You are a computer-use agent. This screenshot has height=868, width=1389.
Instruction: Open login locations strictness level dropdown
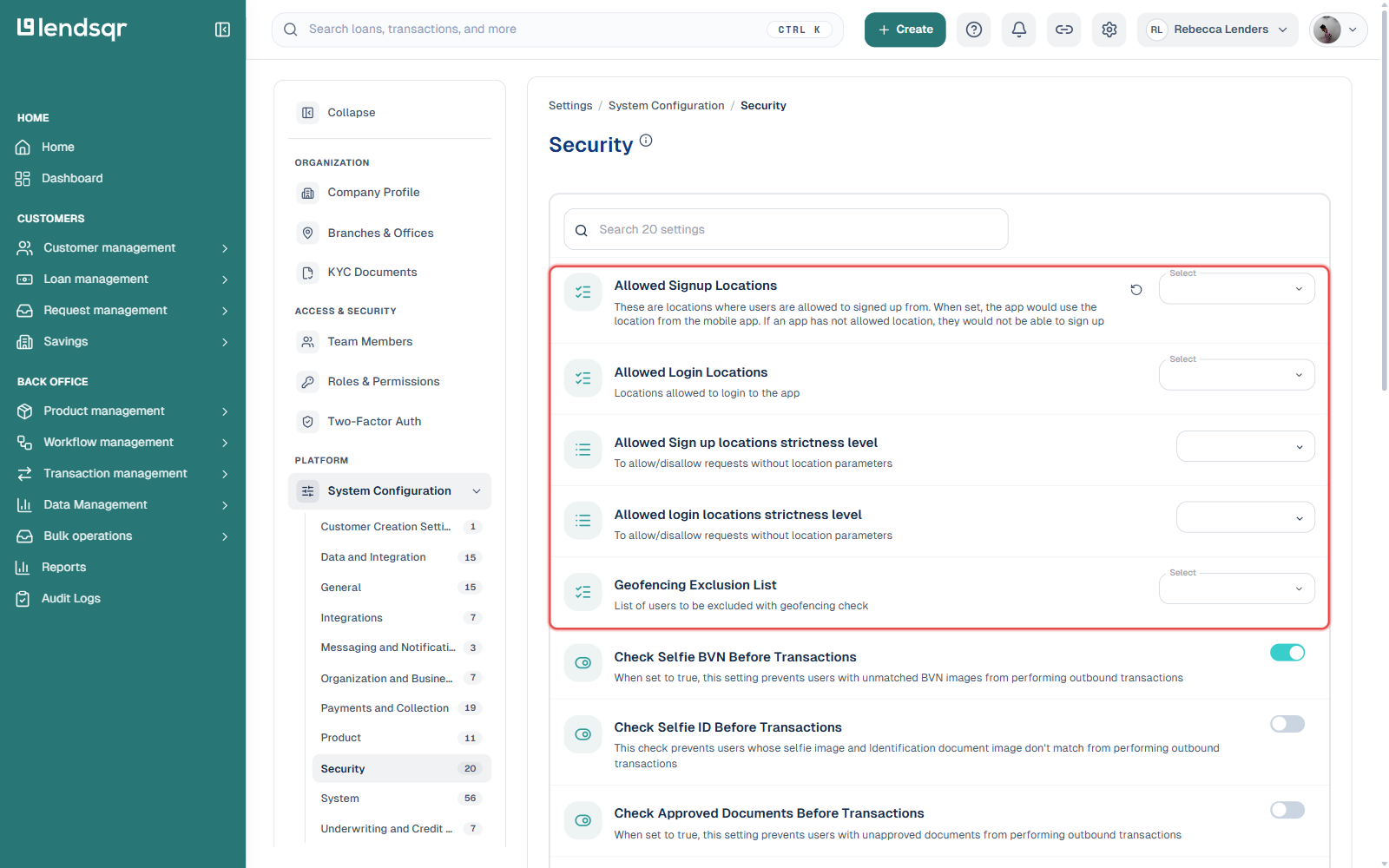(1246, 517)
